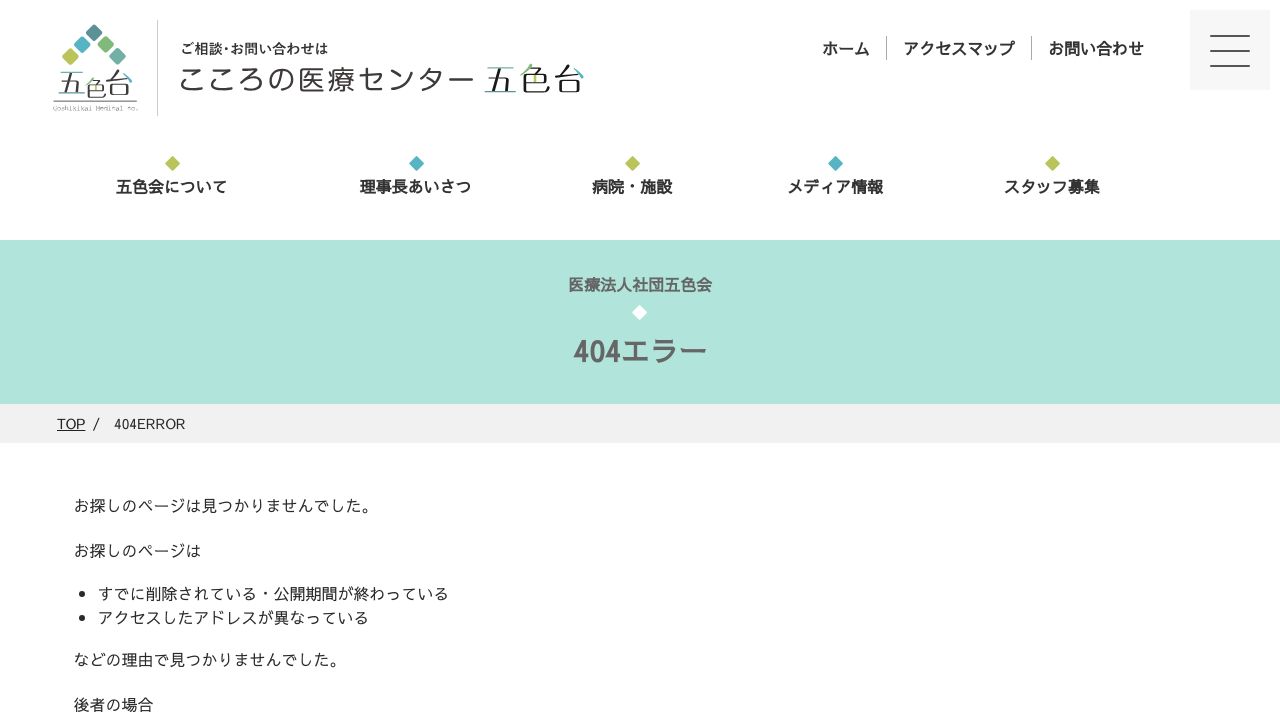Click the 404エラー page heading

coord(640,351)
